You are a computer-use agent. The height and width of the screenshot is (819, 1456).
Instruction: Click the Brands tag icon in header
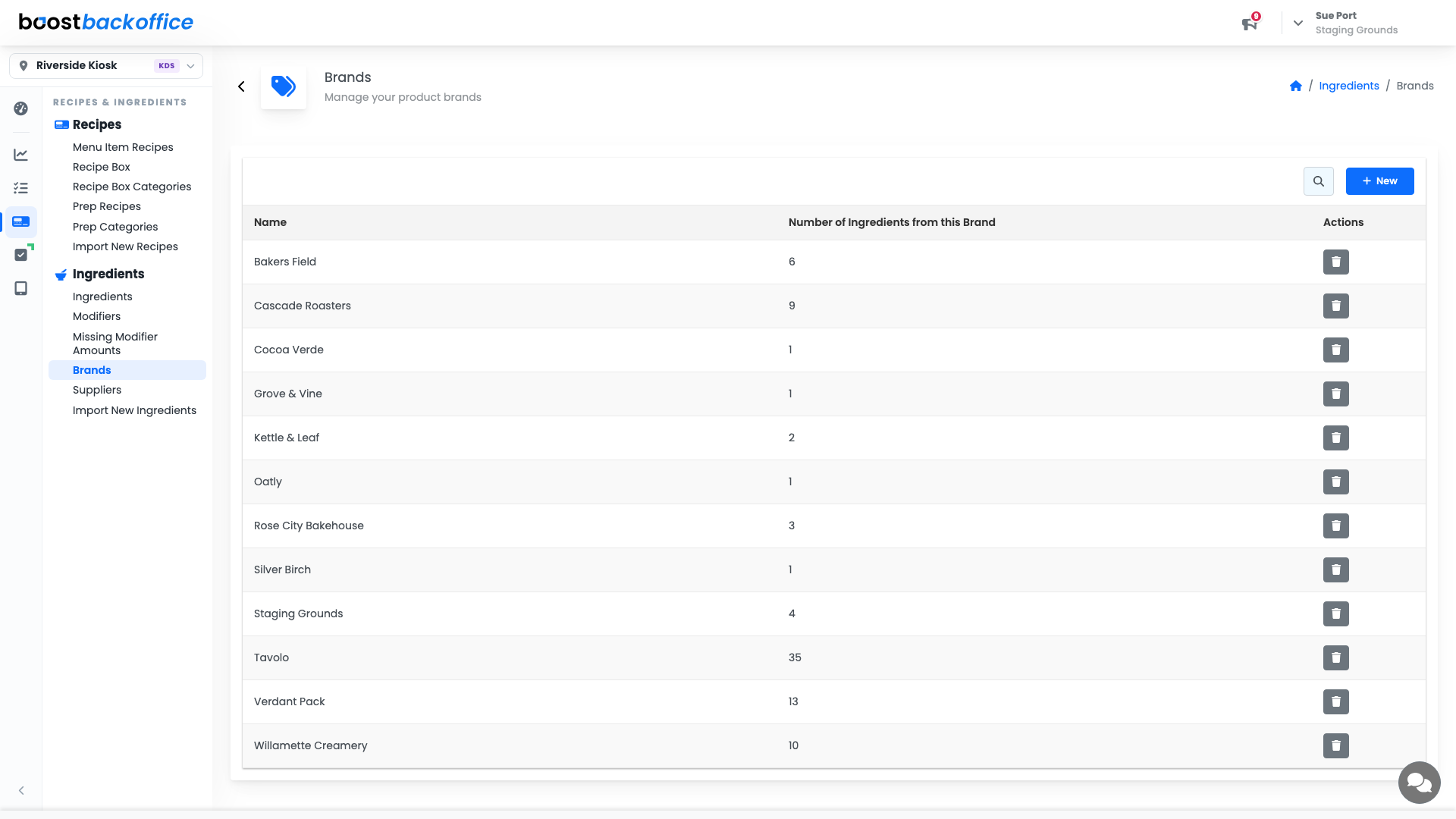point(284,86)
